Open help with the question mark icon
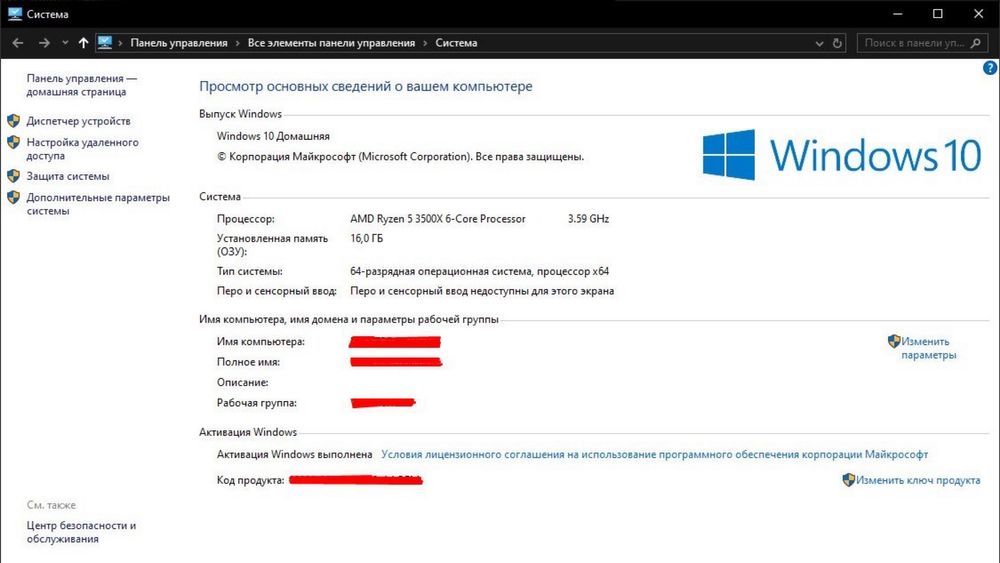This screenshot has width=1000, height=563. coord(990,68)
